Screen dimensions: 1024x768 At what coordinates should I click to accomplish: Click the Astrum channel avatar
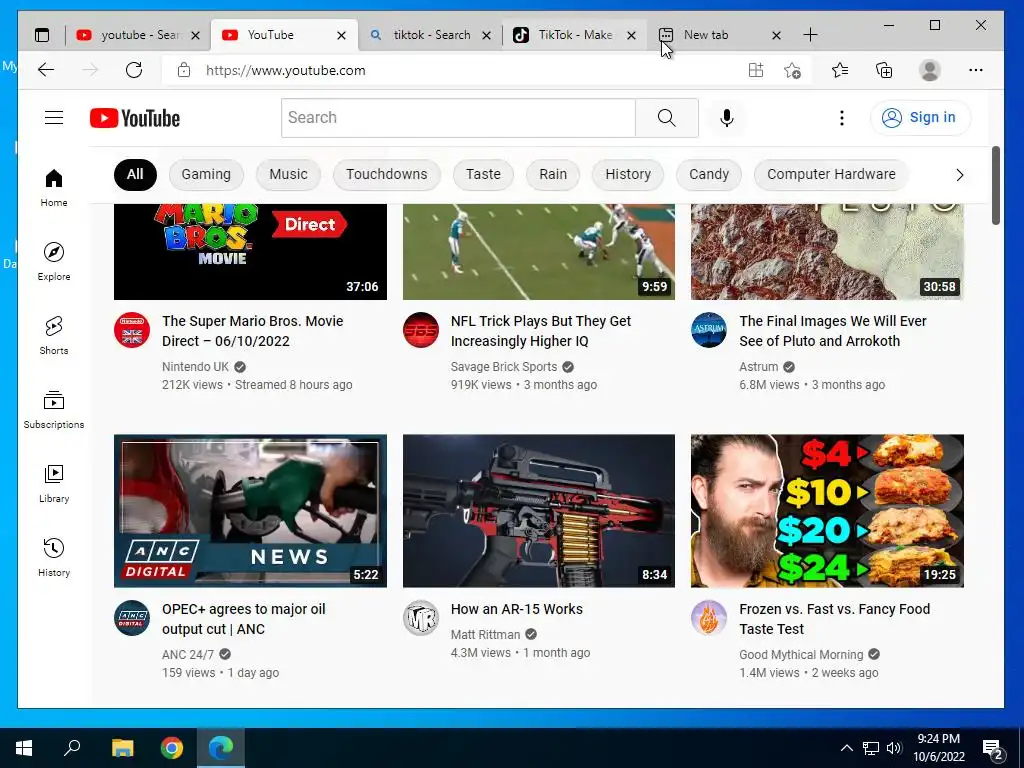(x=709, y=330)
